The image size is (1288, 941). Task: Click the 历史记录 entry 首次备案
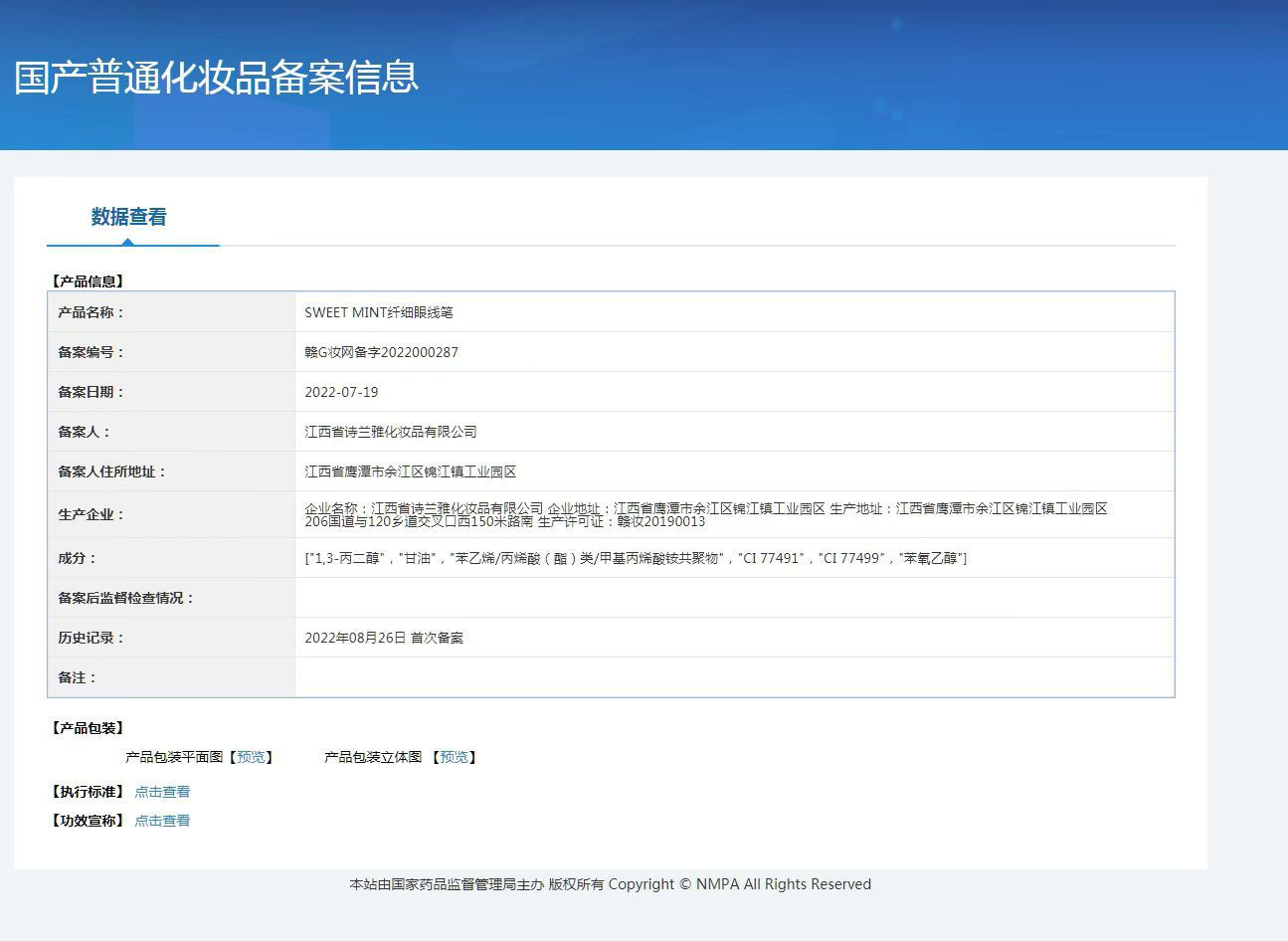384,638
